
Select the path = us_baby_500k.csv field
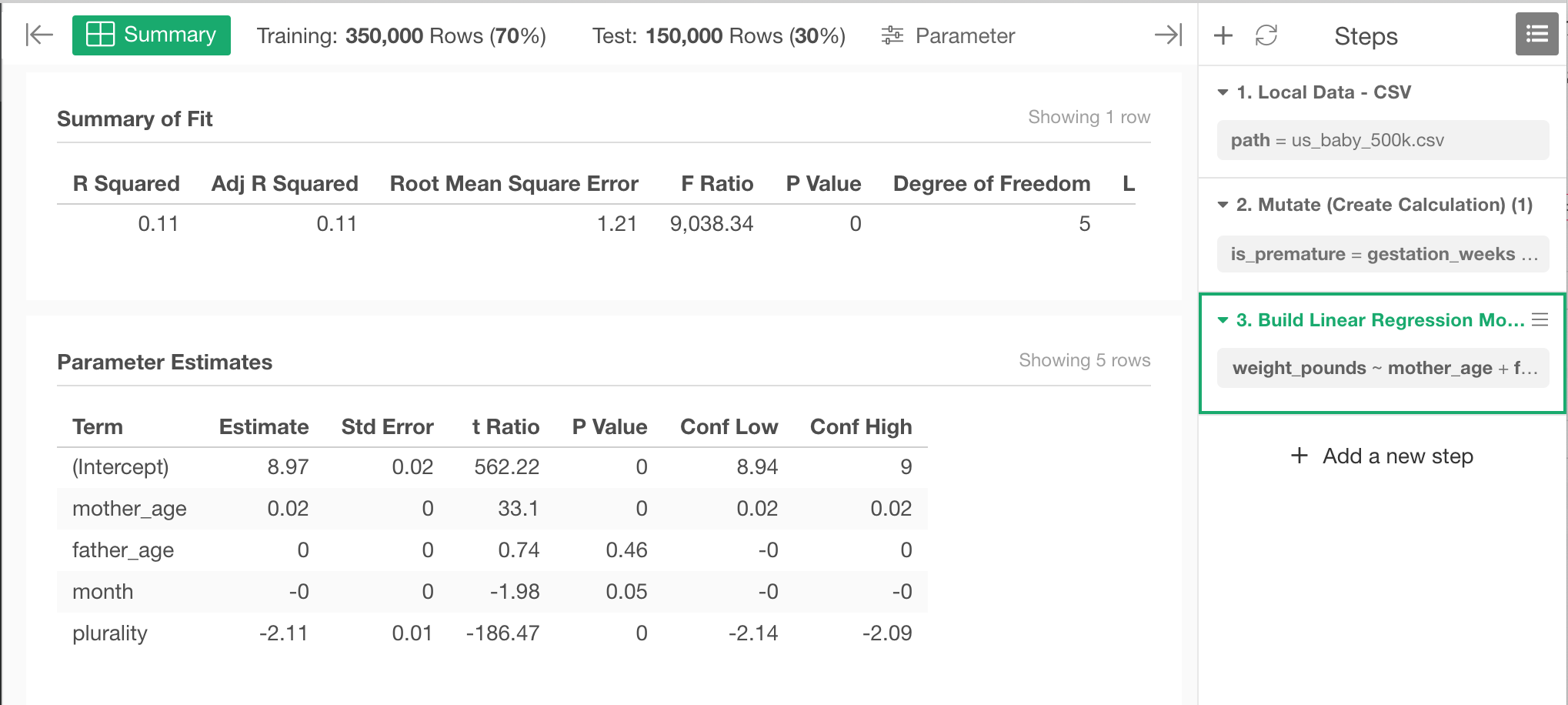pyautogui.click(x=1383, y=140)
